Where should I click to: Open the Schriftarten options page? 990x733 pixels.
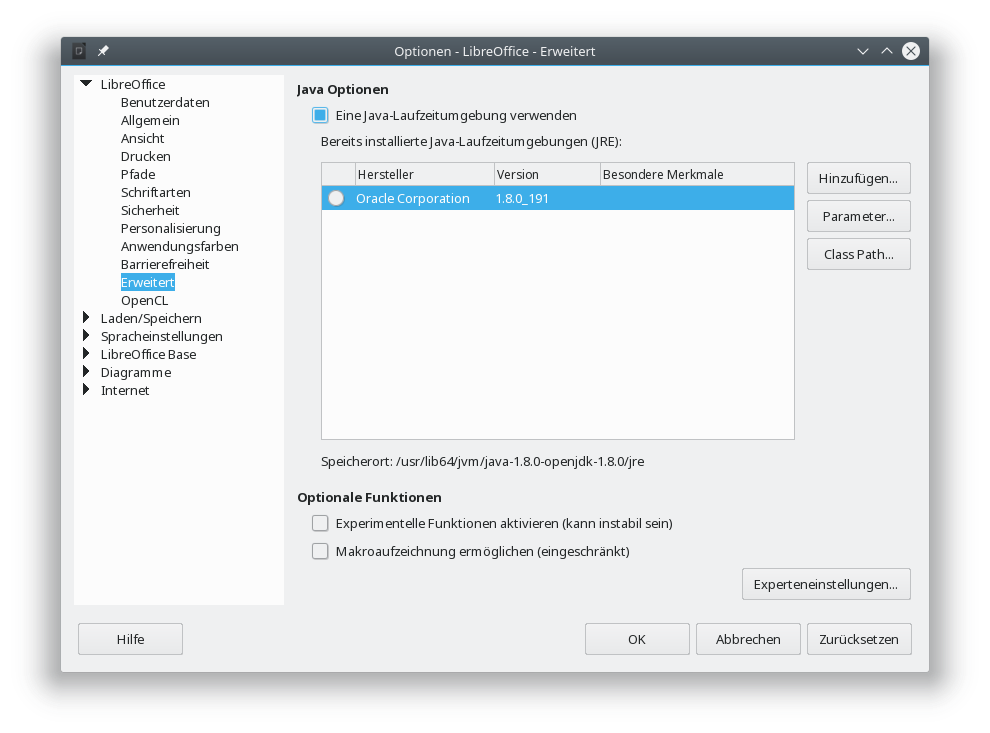[x=156, y=192]
